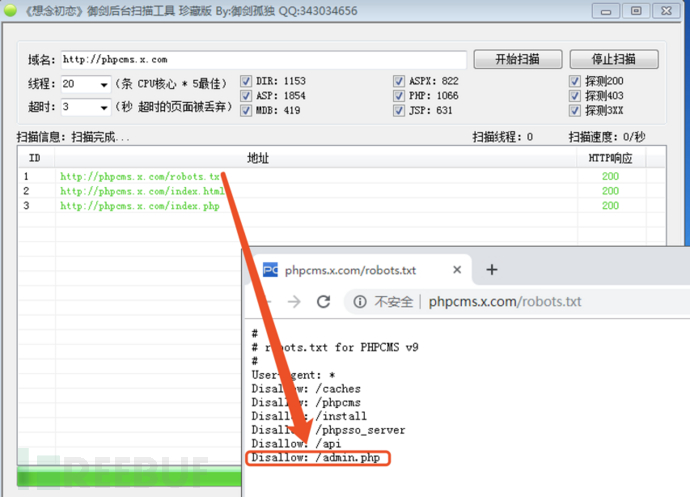The width and height of the screenshot is (690, 497).
Task: Click the 扫描速度: 0/秒 status text
Action: (x=607, y=137)
